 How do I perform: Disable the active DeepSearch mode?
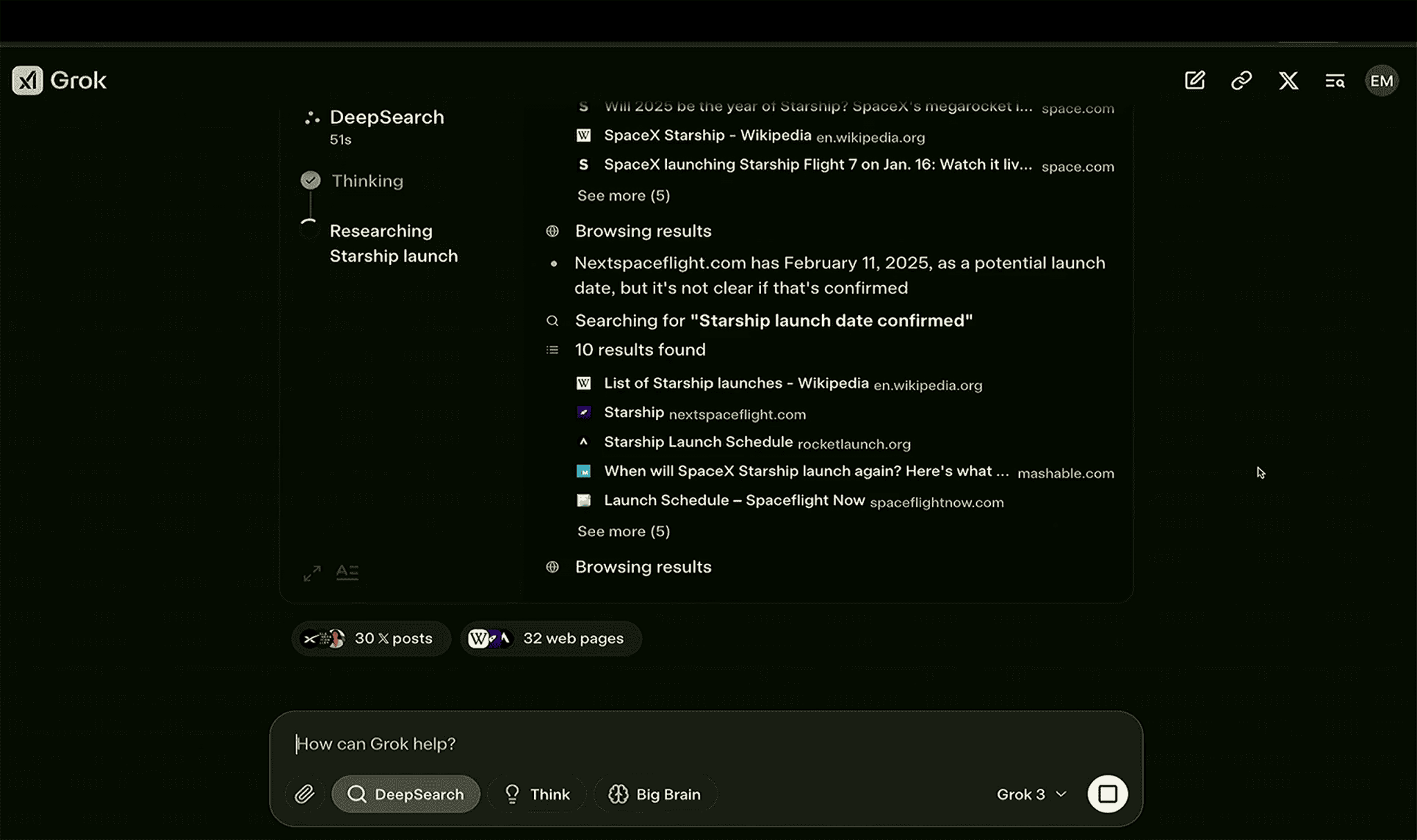coord(406,794)
